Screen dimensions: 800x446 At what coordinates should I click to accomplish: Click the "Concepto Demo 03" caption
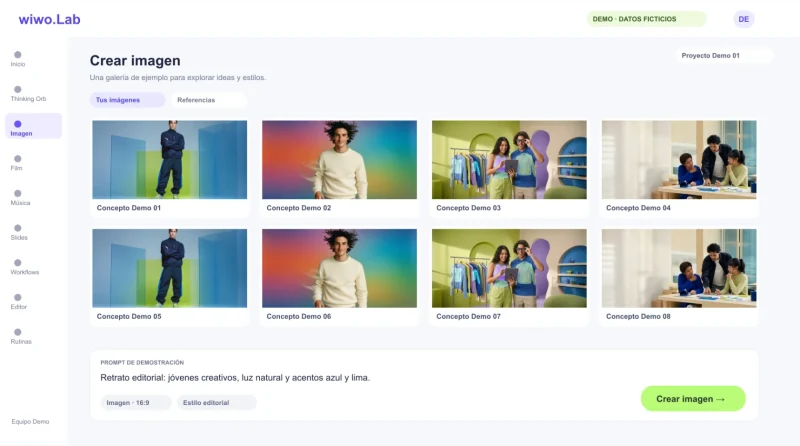point(468,208)
